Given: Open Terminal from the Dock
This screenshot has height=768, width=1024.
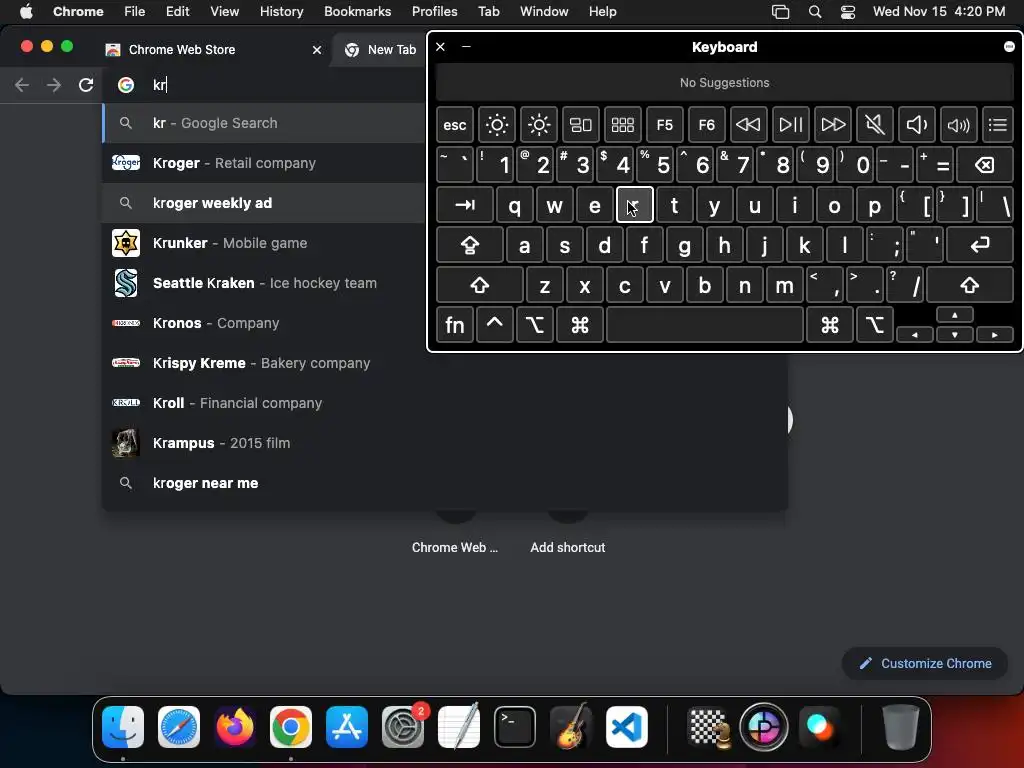Looking at the screenshot, I should tap(515, 726).
